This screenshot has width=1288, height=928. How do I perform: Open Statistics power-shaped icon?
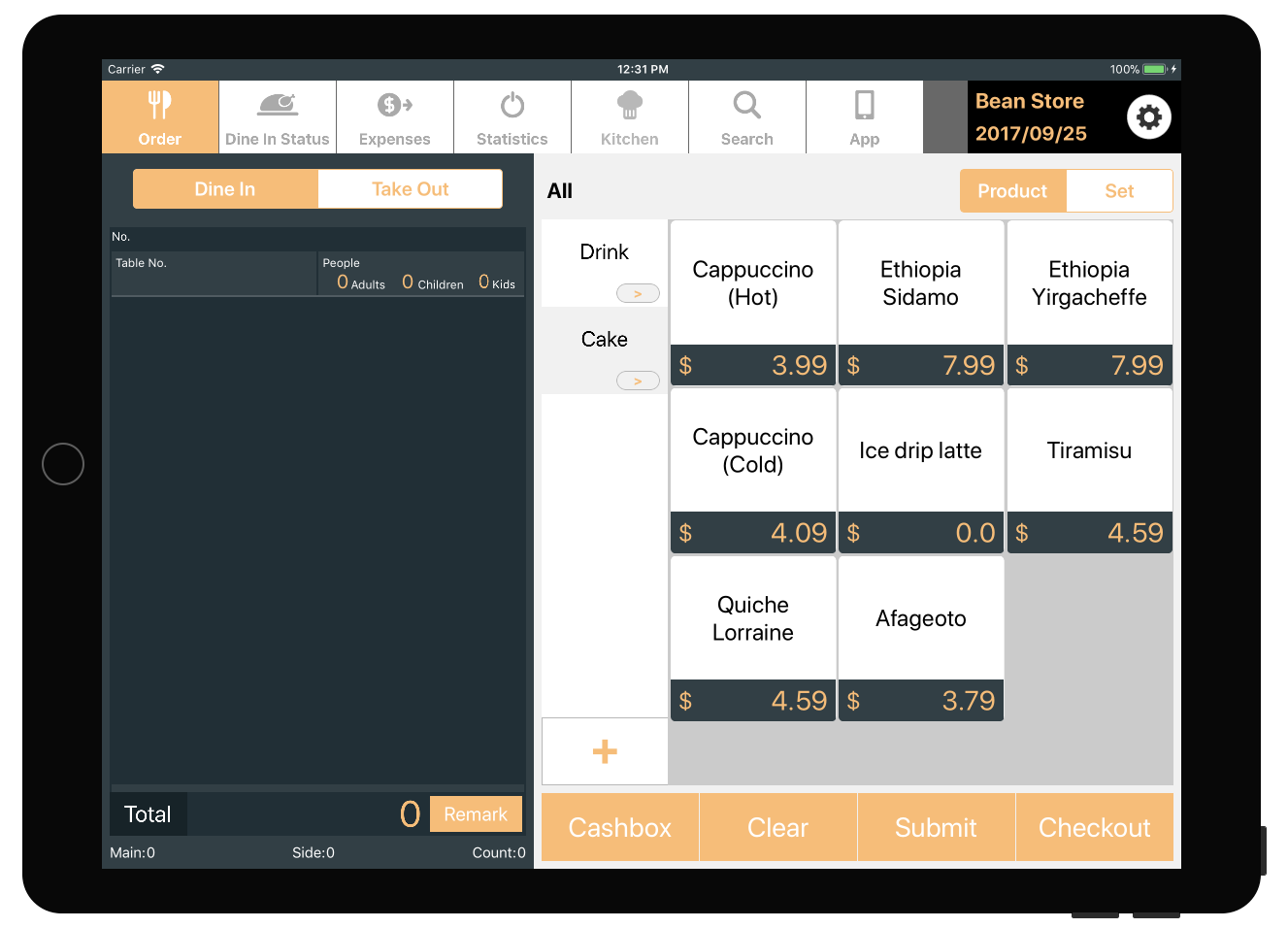[512, 105]
